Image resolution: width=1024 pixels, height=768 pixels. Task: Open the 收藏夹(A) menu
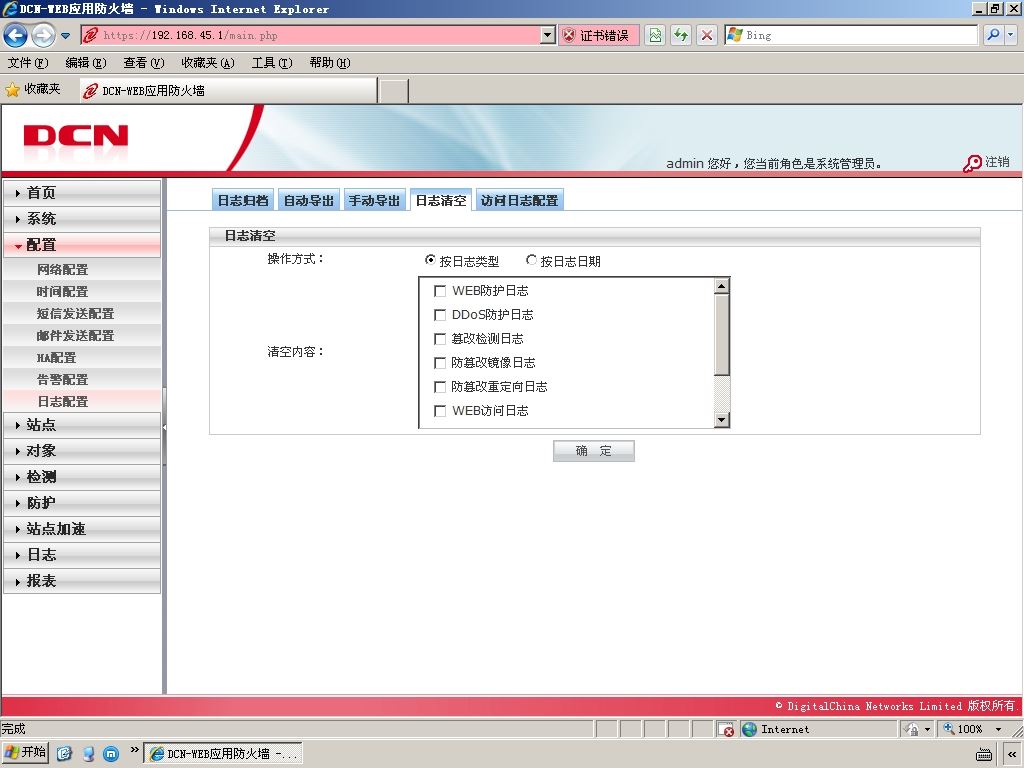click(x=208, y=63)
